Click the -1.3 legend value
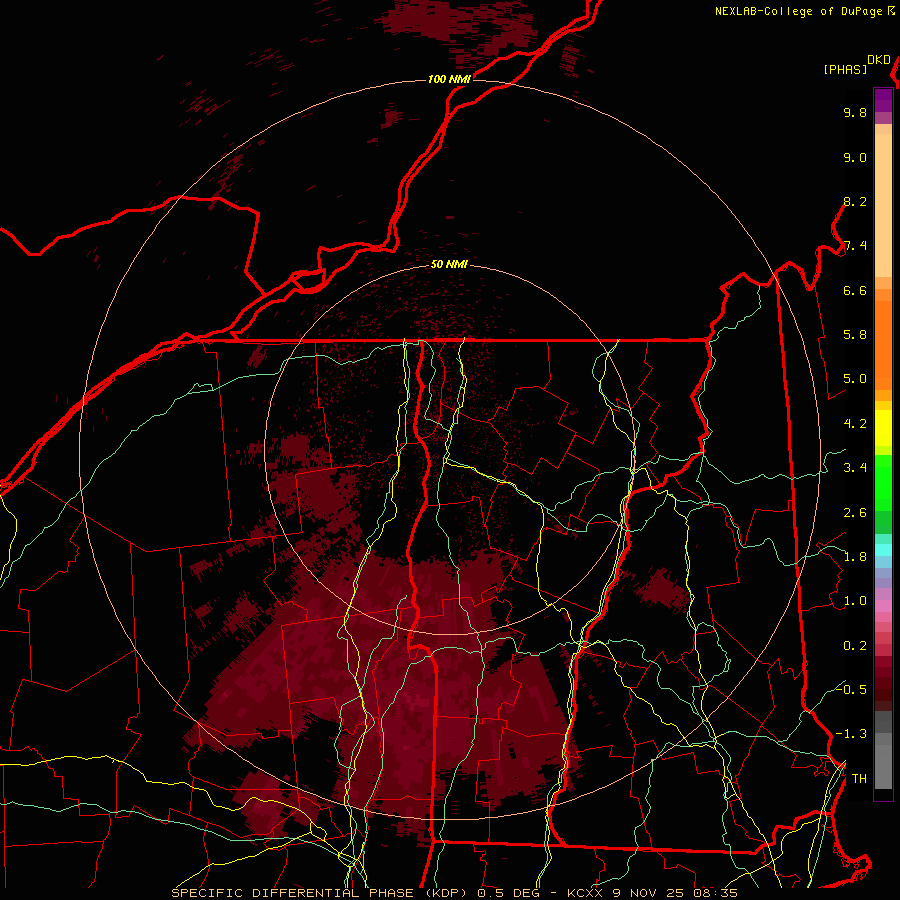The image size is (900, 900). point(851,734)
